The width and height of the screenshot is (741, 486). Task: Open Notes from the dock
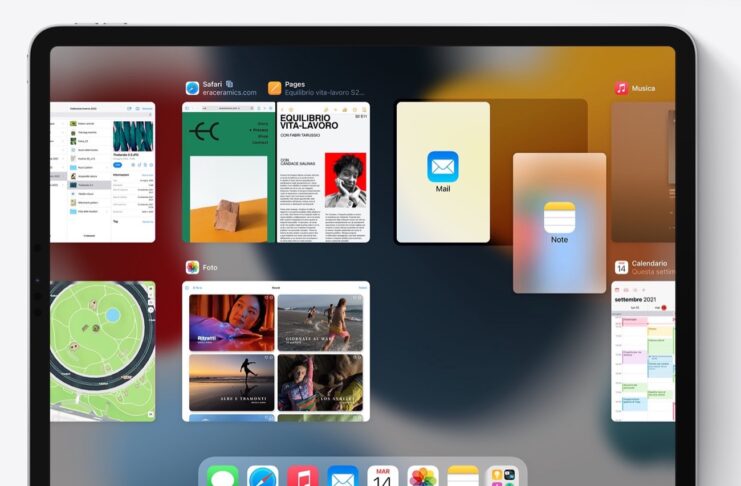click(x=463, y=476)
